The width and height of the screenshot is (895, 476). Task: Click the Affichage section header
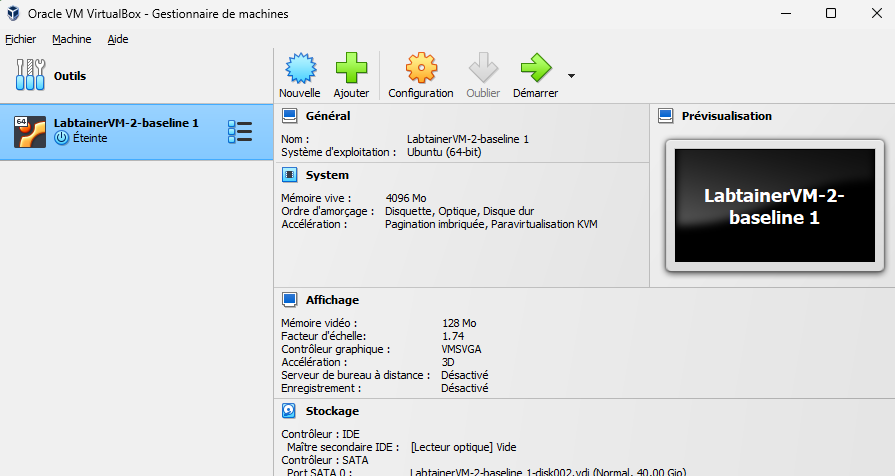coord(332,300)
